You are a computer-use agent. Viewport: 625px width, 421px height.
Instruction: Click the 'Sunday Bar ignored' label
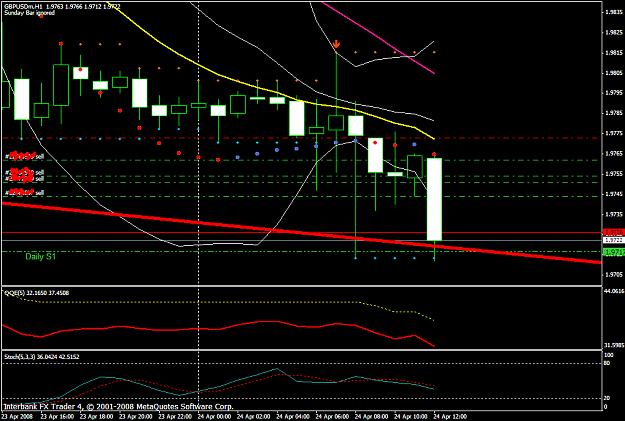(x=29, y=13)
